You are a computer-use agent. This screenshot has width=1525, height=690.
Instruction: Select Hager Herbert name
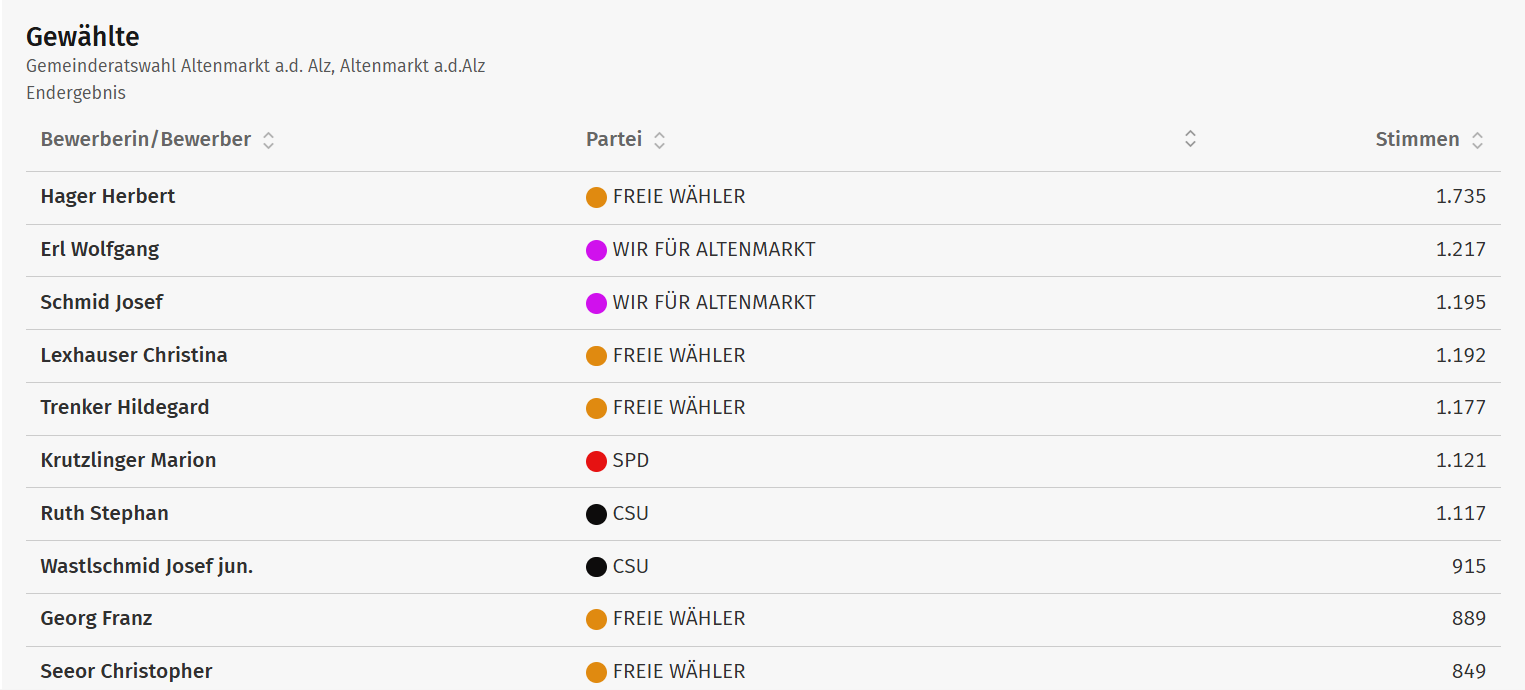108,196
